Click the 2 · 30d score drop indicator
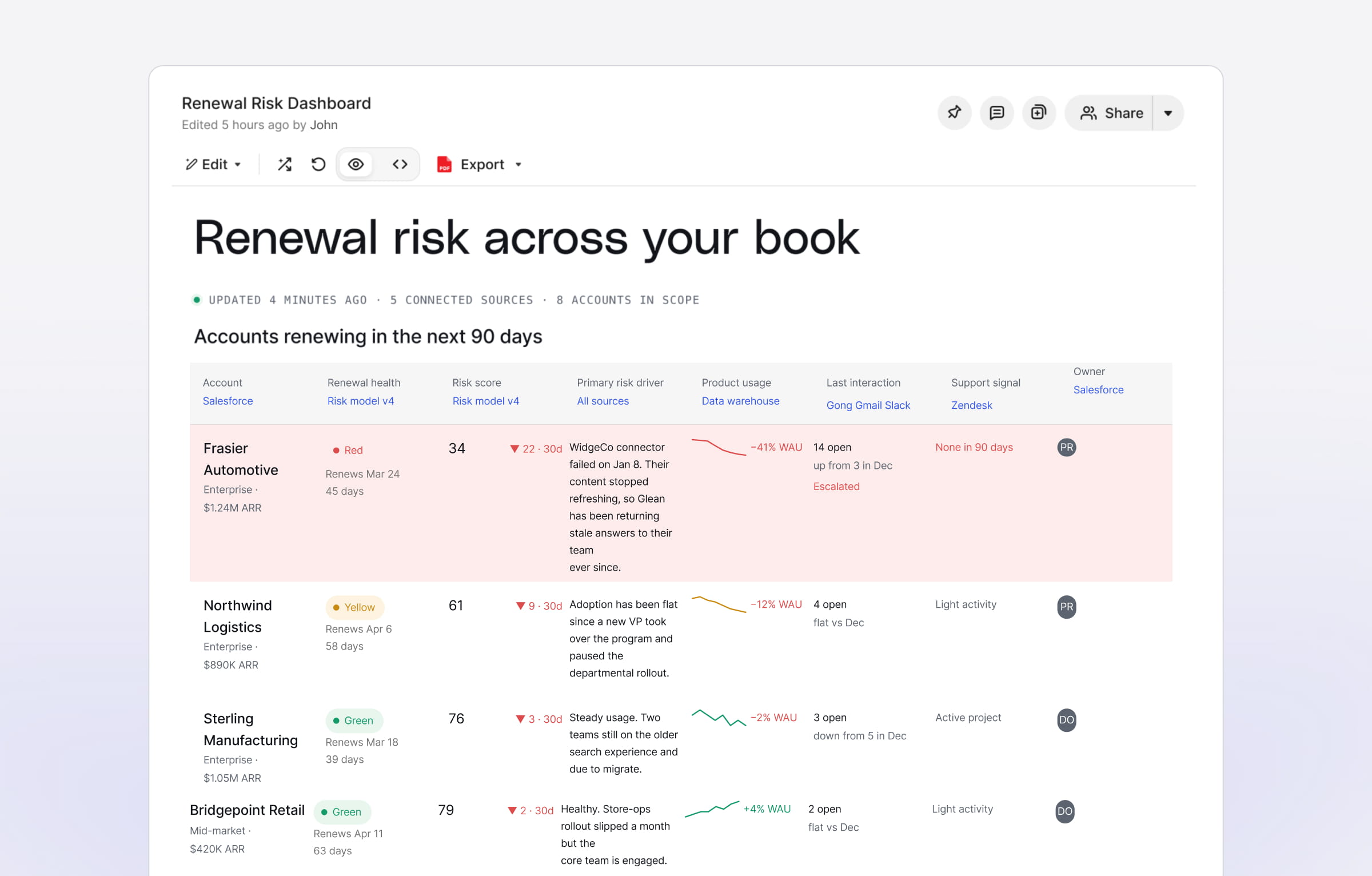Image resolution: width=1372 pixels, height=876 pixels. coord(531,811)
